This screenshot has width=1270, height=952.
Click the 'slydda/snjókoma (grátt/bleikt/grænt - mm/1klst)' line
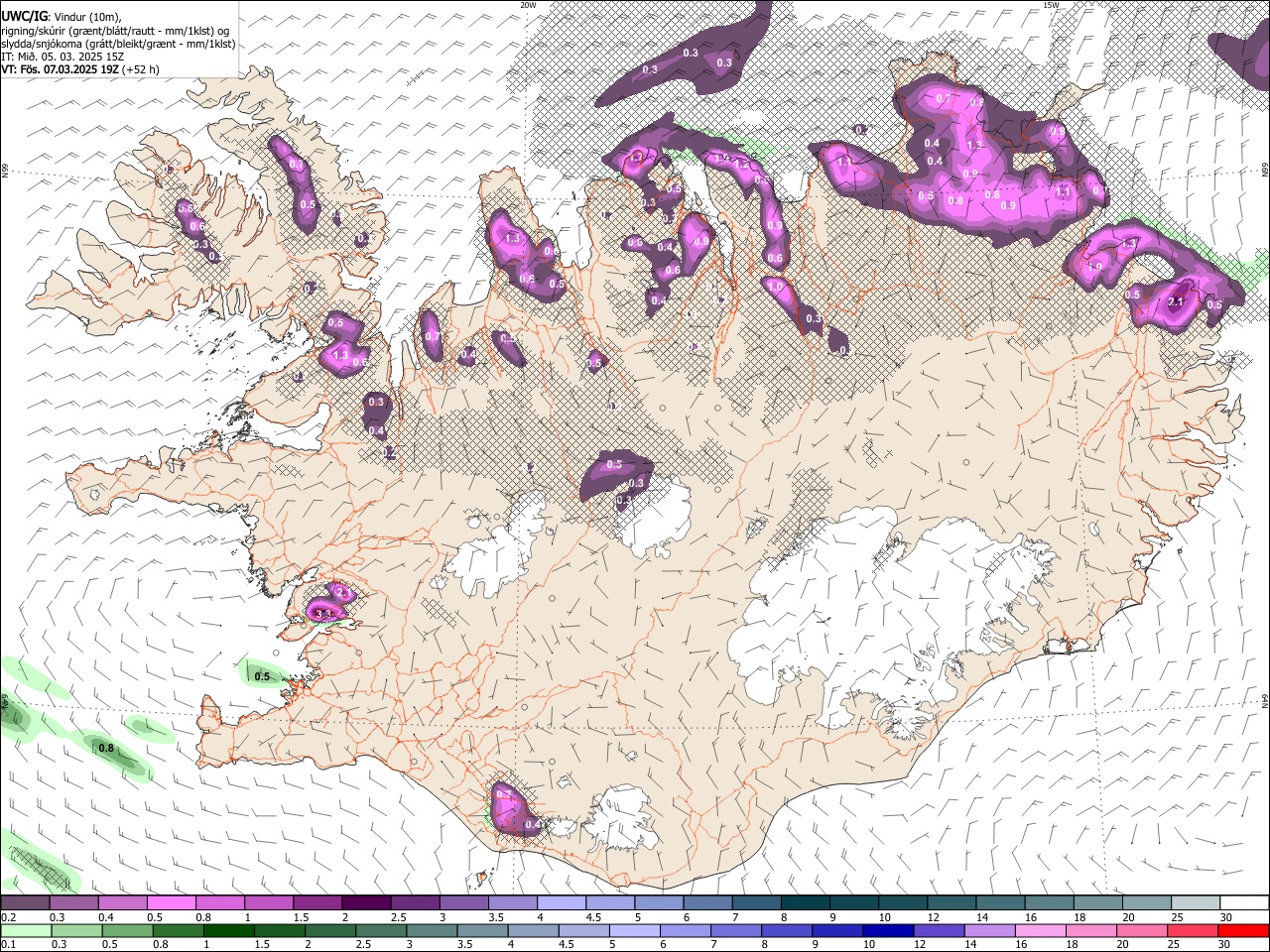coord(118,44)
